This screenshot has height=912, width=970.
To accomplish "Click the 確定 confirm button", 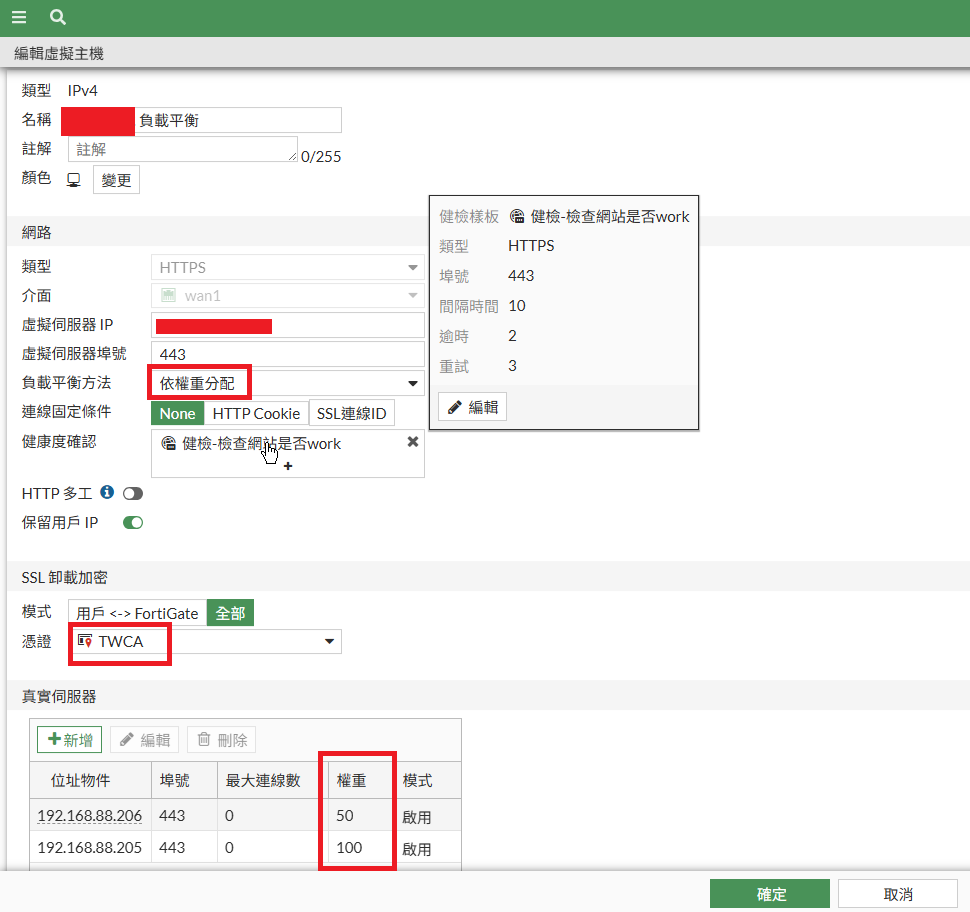I will 770,894.
